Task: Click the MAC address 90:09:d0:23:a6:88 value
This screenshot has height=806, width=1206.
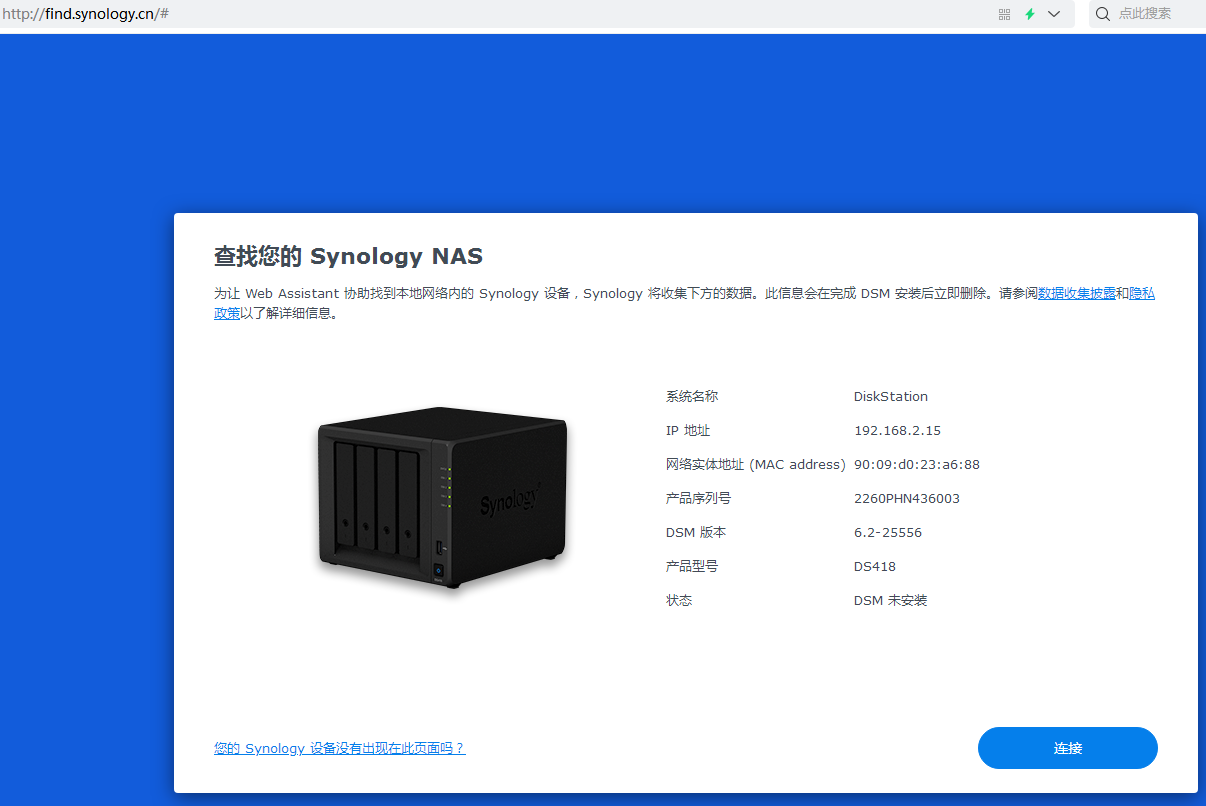Action: click(x=917, y=465)
